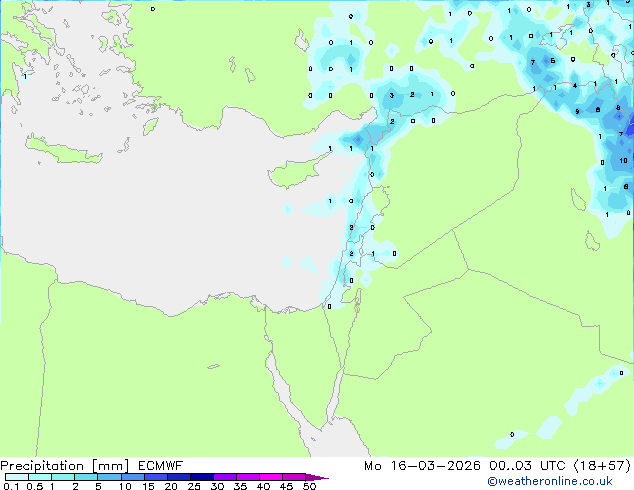Click the map value '4' in blue area
Screen dimensions: 634x490
coord(575,86)
